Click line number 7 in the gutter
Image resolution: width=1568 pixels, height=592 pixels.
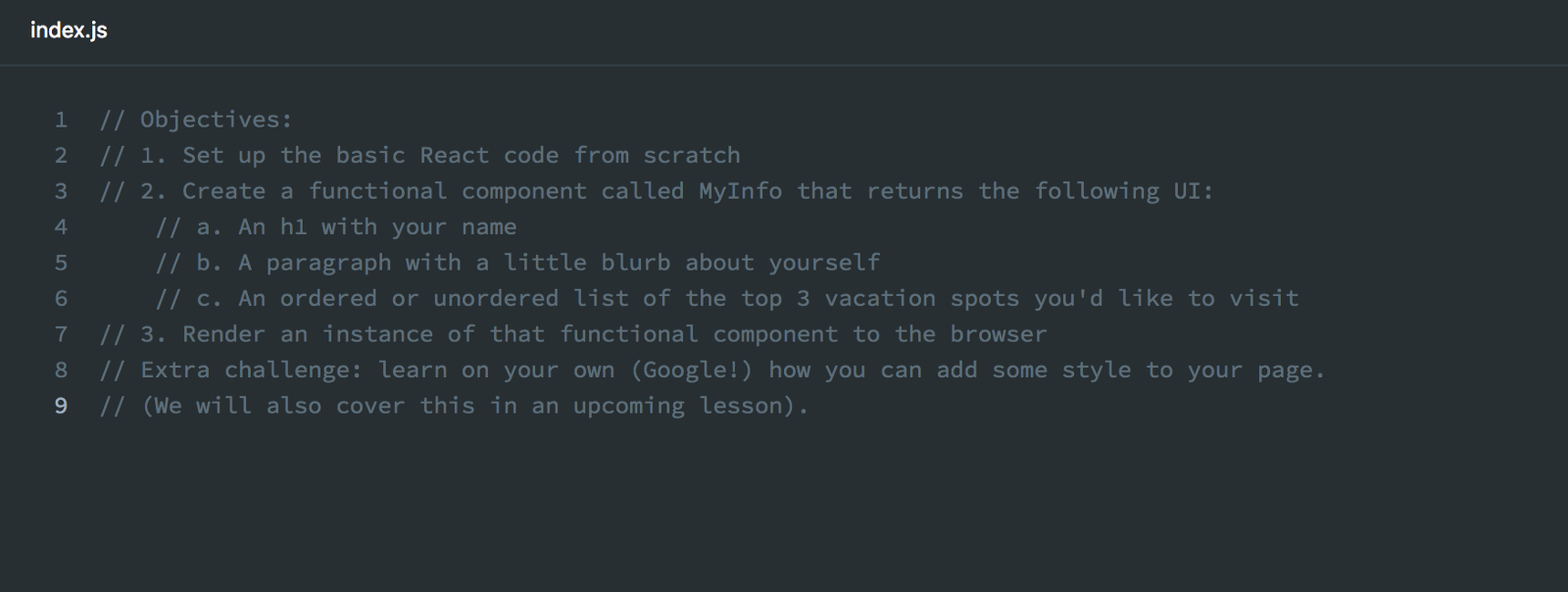point(61,334)
